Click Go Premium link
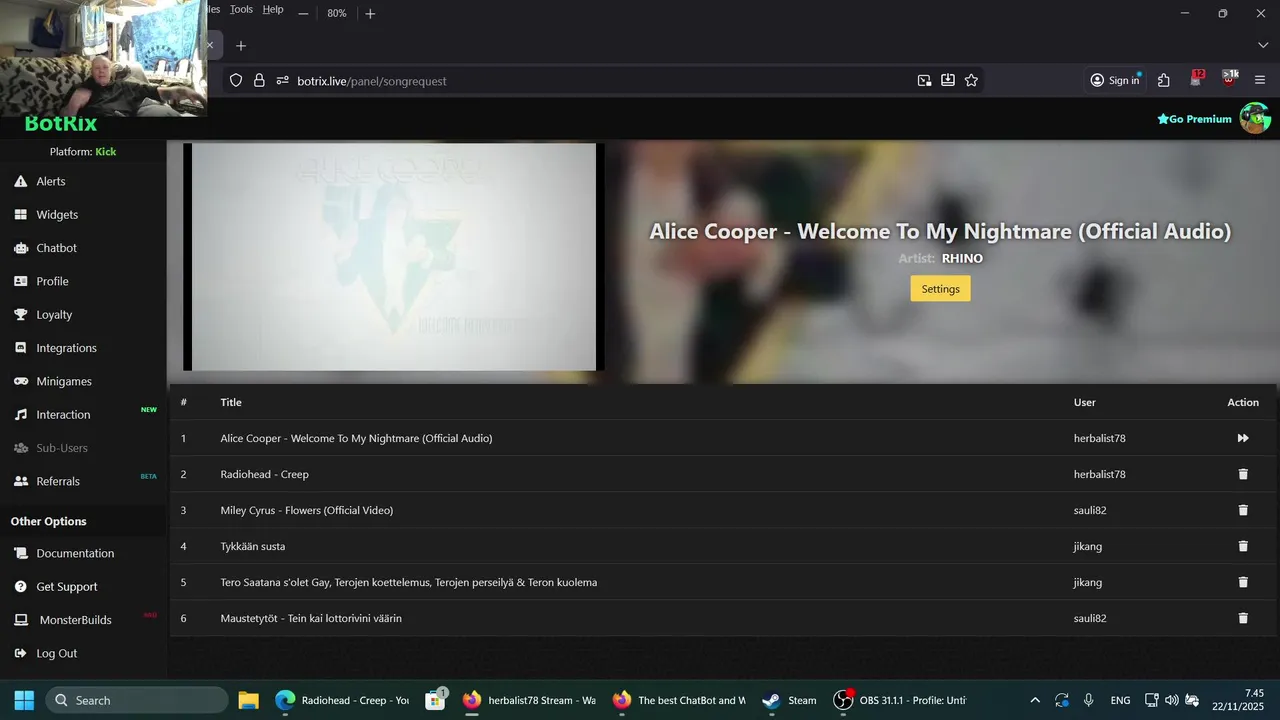 (x=1194, y=119)
